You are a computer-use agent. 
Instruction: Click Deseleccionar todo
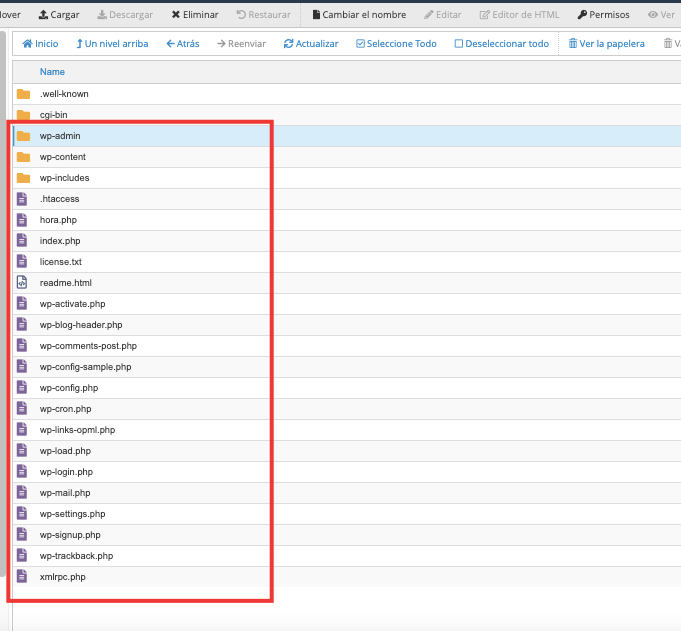[502, 44]
